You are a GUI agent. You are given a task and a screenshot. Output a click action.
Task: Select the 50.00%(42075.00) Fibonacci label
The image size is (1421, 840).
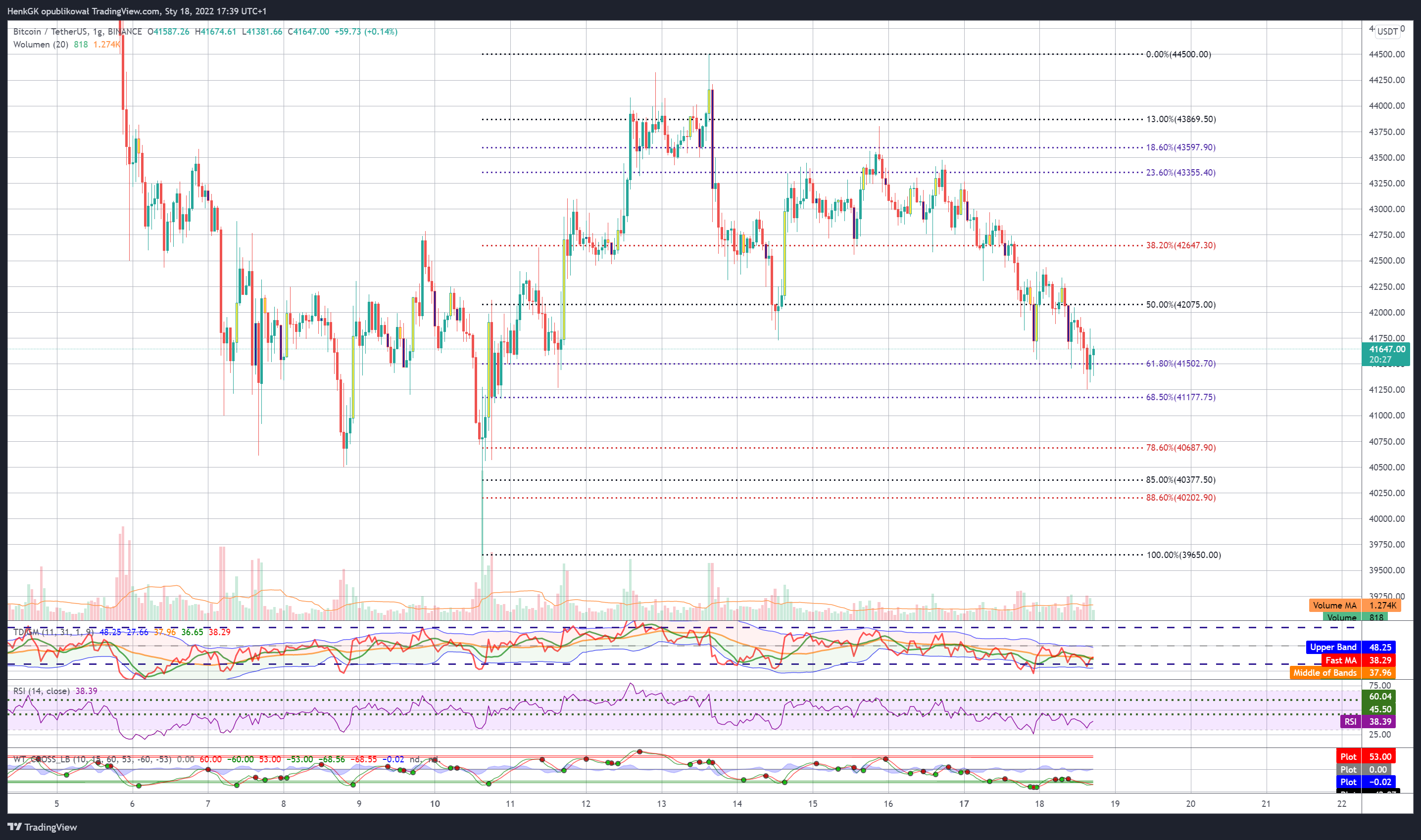(1180, 305)
